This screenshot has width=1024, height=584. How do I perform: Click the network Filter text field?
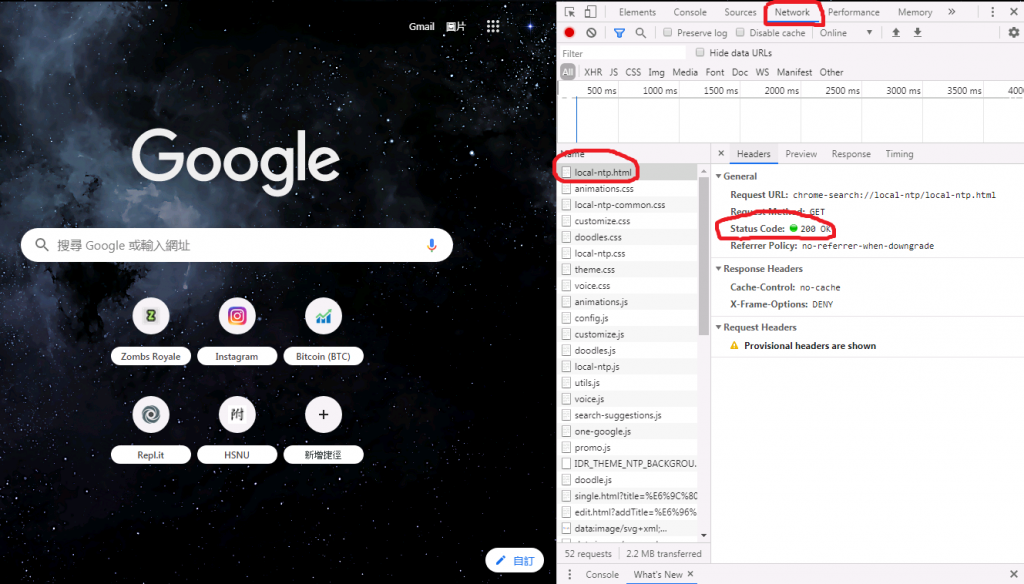623,53
